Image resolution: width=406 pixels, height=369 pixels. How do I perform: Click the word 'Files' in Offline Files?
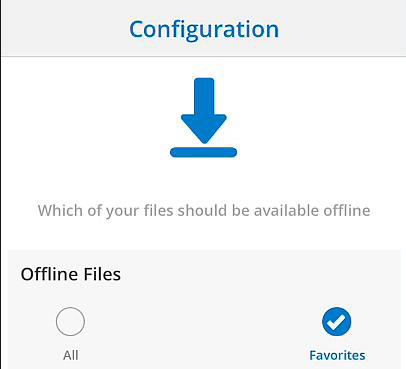pos(102,274)
